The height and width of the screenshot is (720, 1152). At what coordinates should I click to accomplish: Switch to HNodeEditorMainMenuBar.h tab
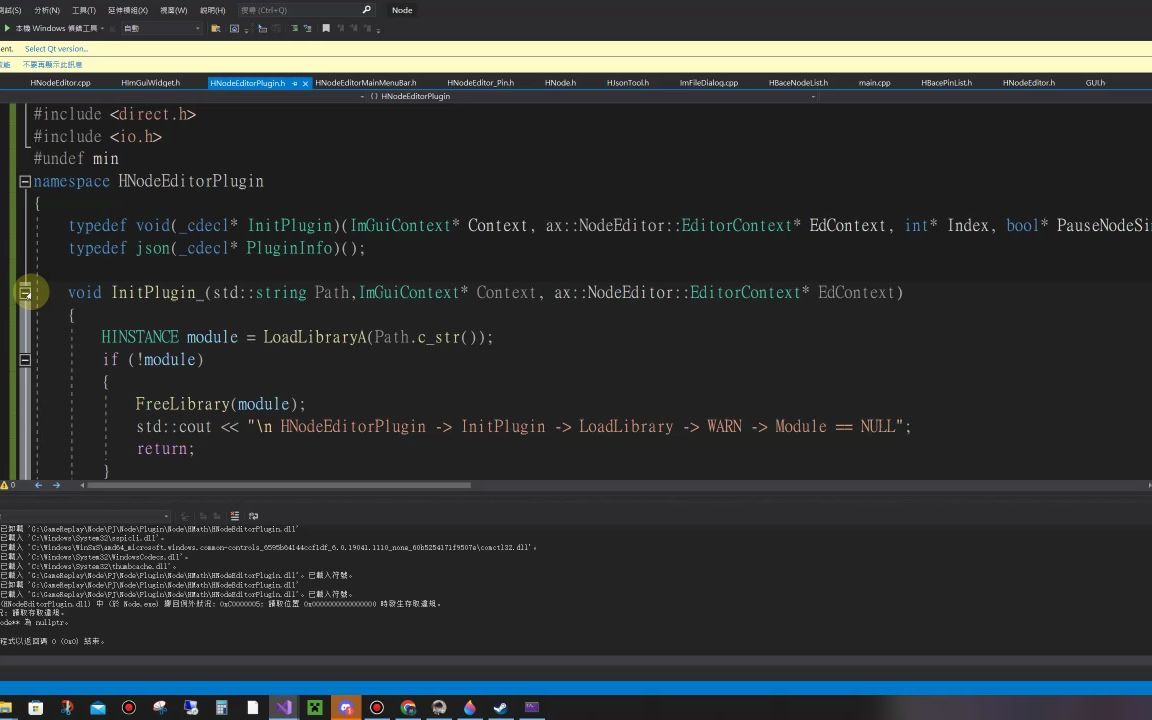(365, 82)
